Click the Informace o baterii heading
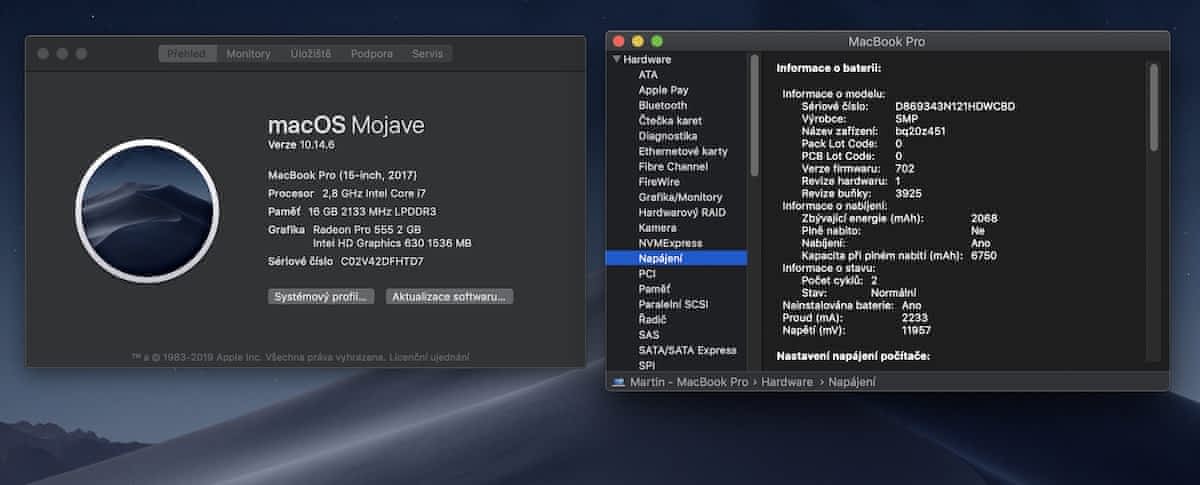Image resolution: width=1200 pixels, height=485 pixels. tap(829, 68)
